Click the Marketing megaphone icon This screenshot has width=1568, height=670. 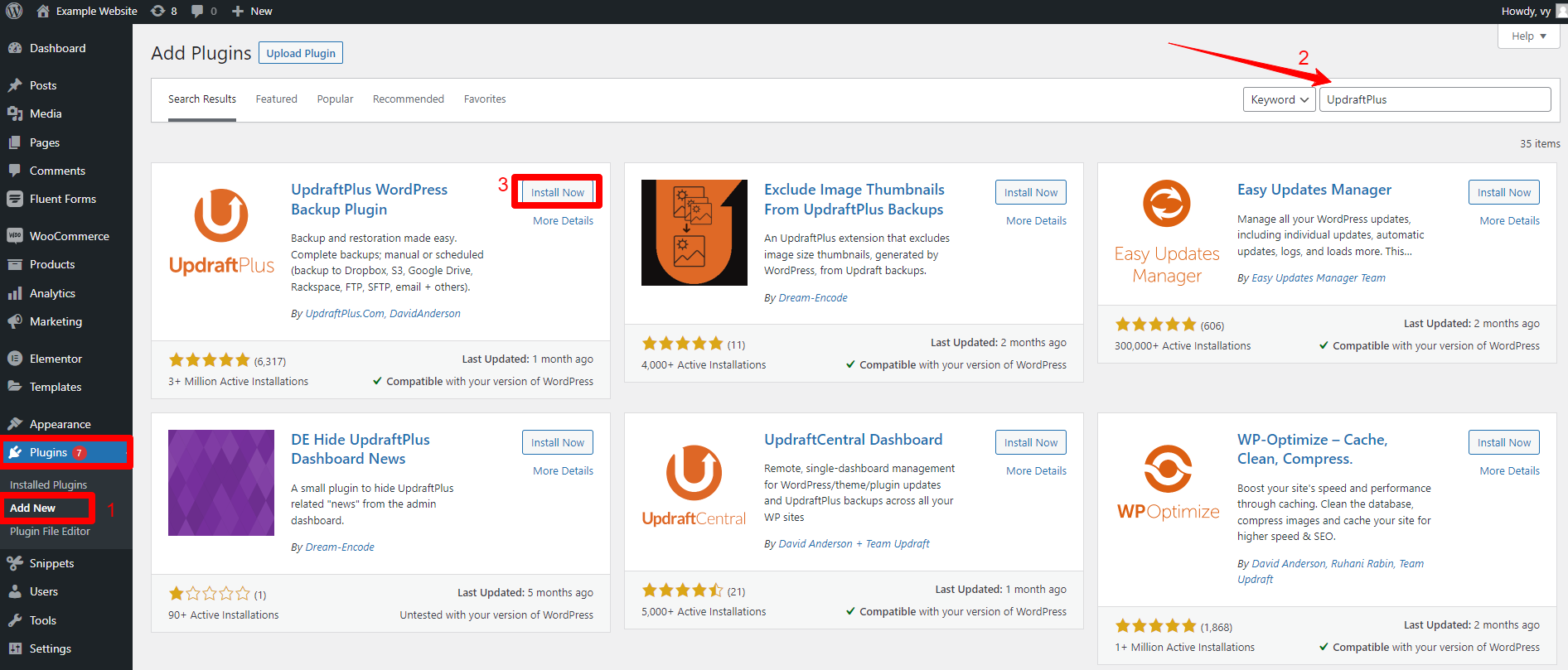pyautogui.click(x=15, y=321)
